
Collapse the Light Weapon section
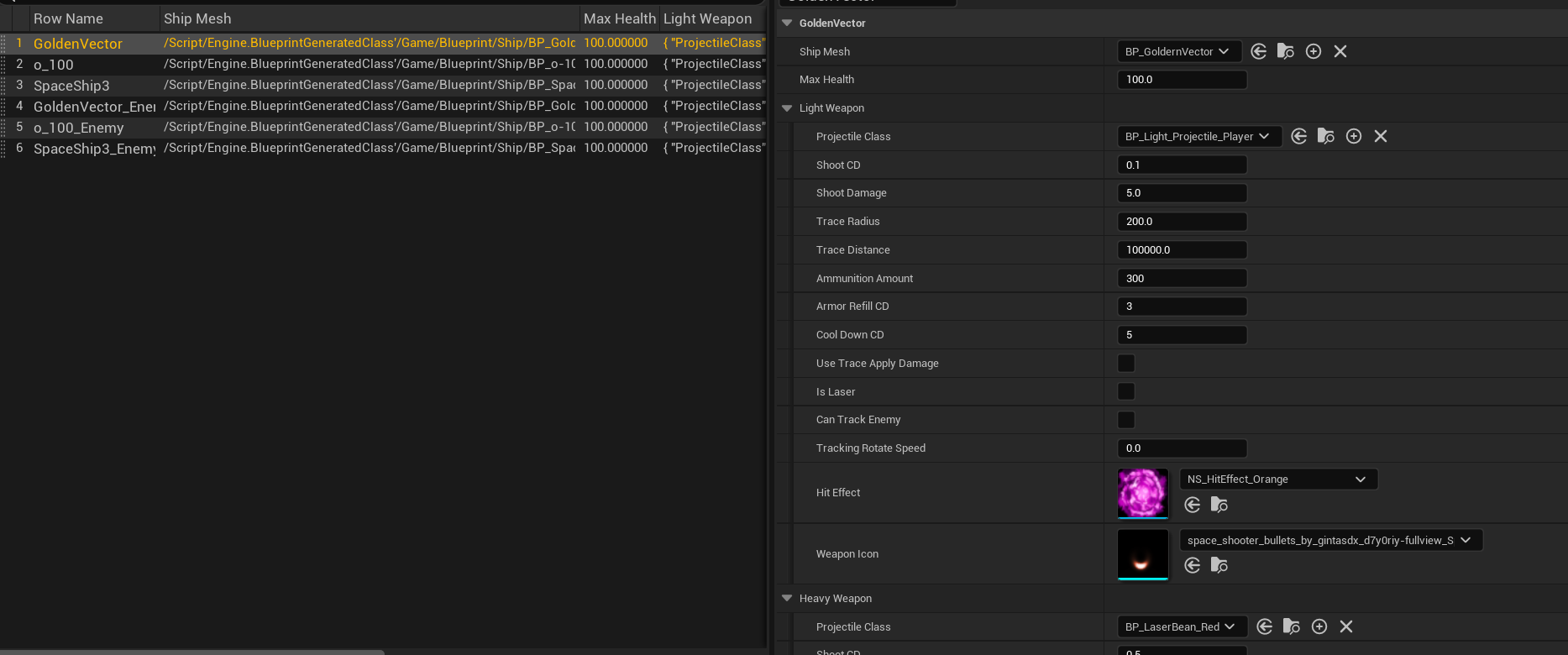(787, 108)
